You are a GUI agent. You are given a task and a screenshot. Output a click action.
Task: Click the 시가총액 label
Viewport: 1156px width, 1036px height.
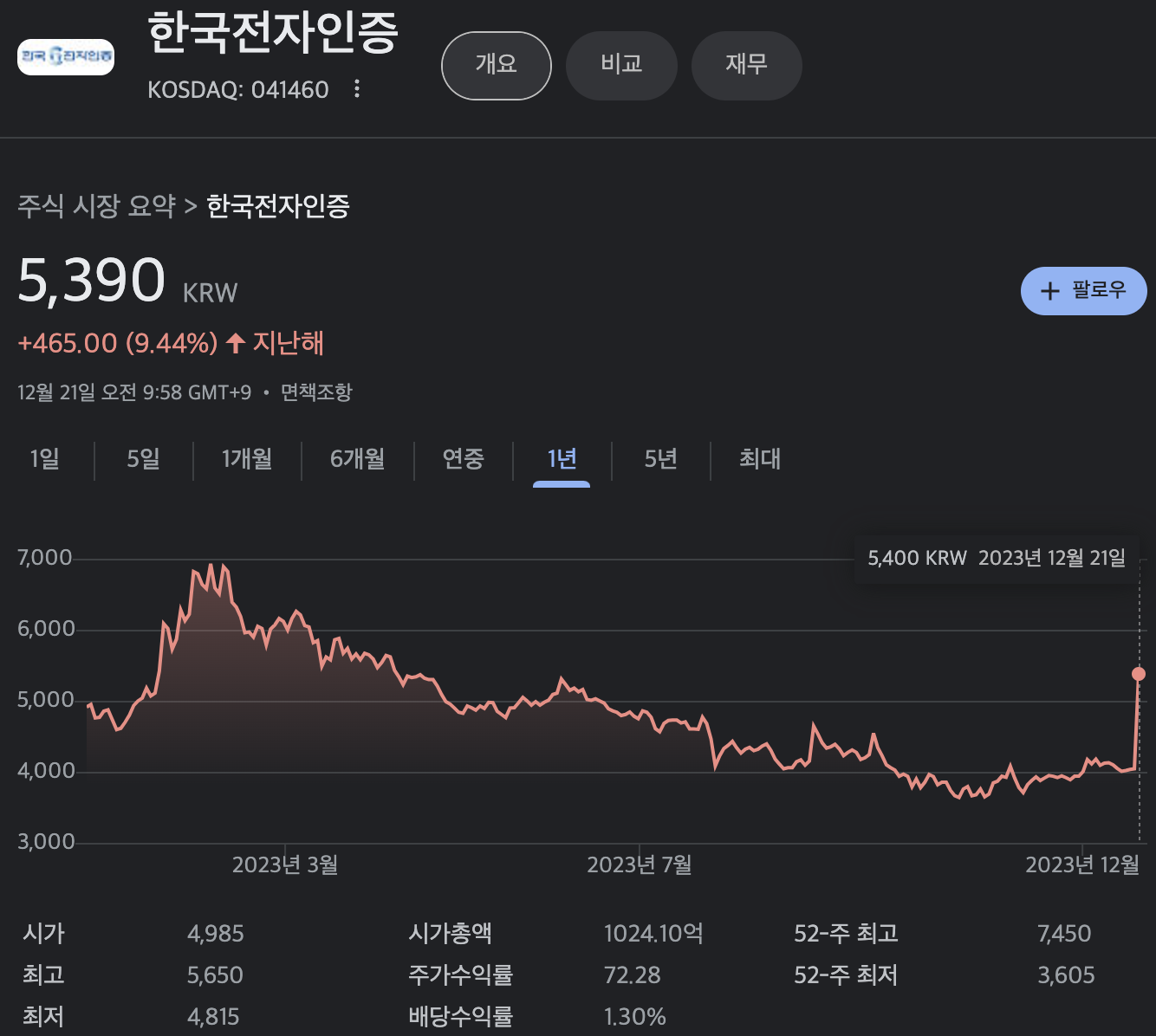pos(451,934)
